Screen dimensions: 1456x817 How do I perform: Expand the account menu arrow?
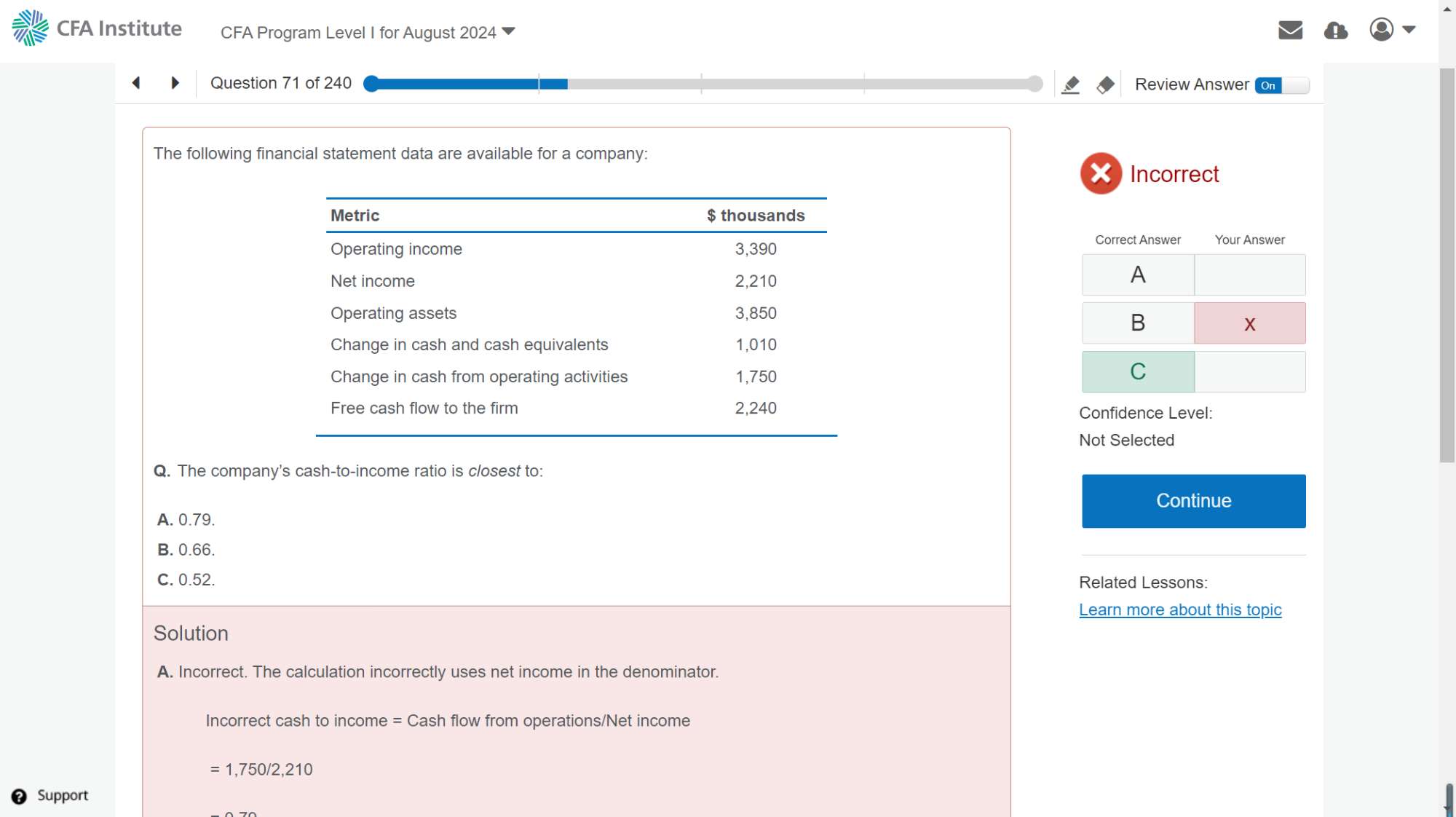point(1409,30)
